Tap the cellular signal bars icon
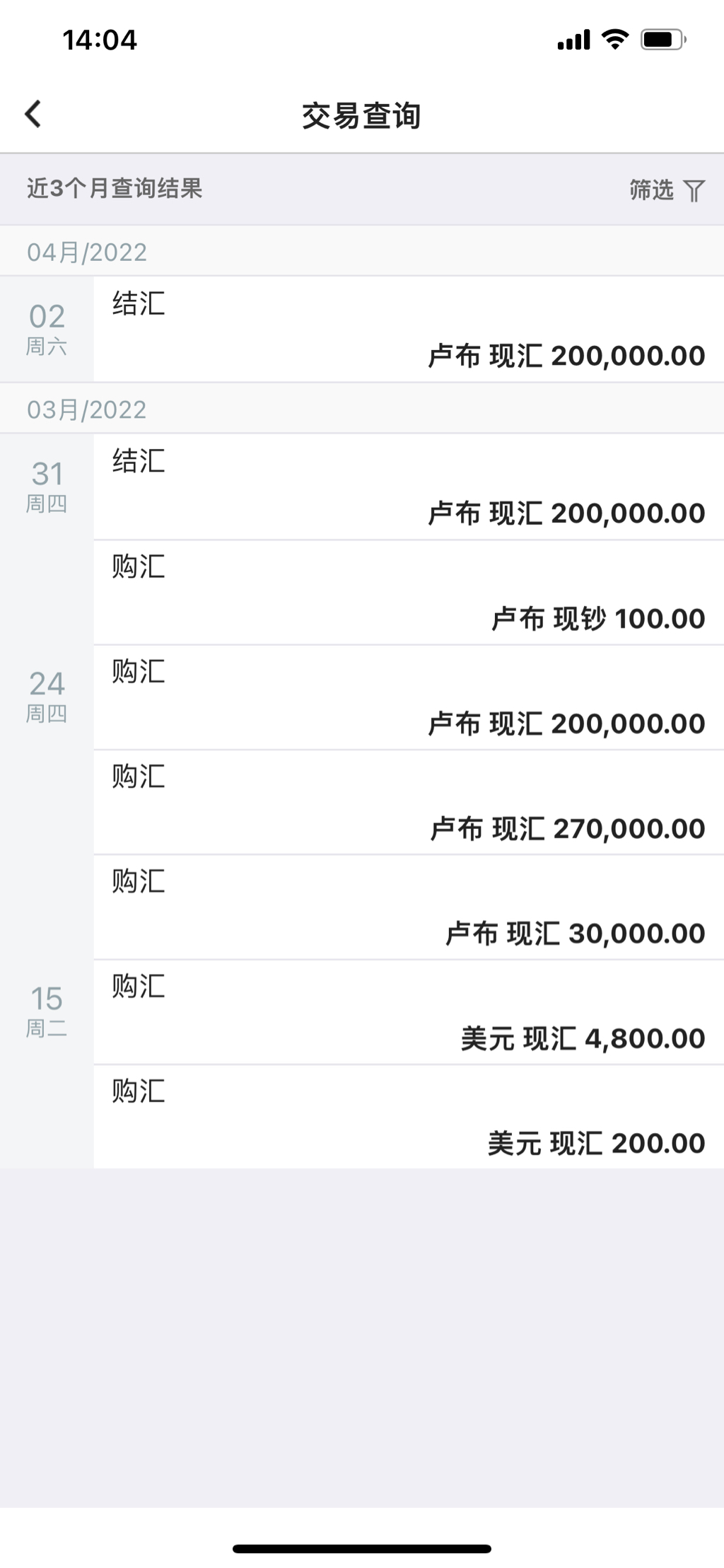Screen dimensions: 724x1568 [573, 40]
